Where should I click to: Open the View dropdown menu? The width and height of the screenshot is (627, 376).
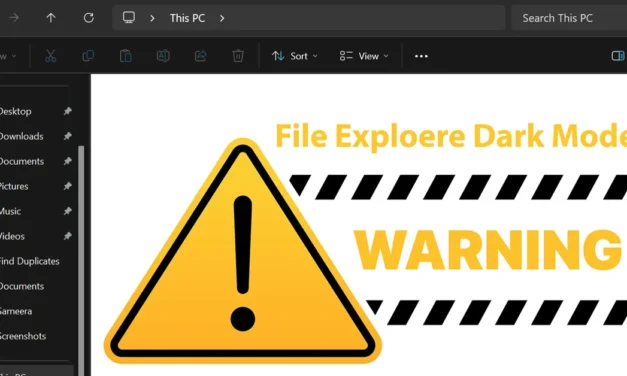(364, 56)
